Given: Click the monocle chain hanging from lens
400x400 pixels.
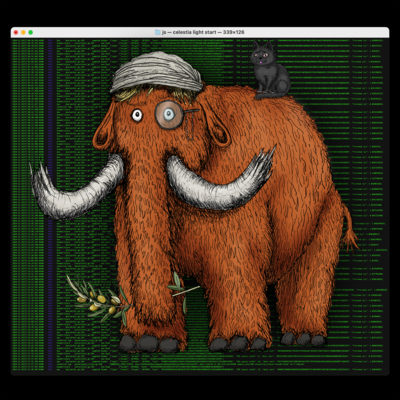Looking at the screenshot, I should (190, 127).
